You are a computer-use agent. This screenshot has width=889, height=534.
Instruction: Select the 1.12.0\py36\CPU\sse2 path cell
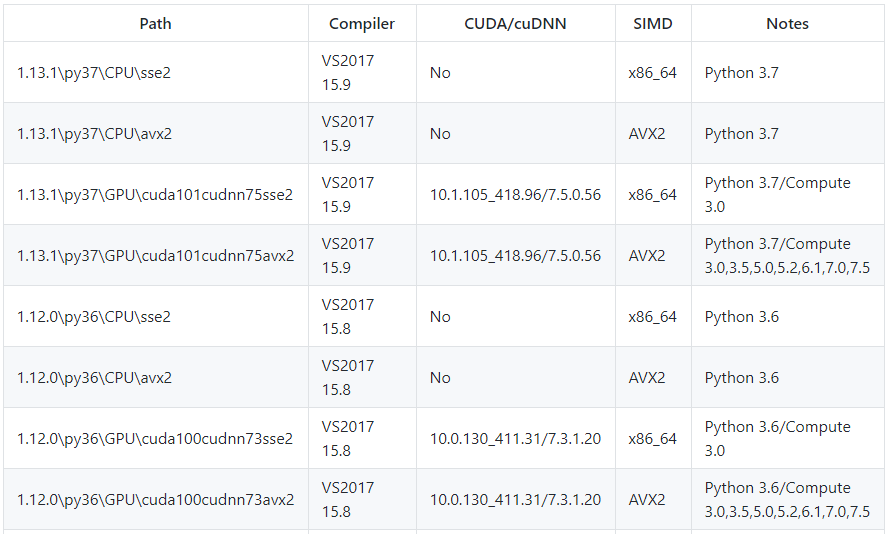(x=94, y=317)
